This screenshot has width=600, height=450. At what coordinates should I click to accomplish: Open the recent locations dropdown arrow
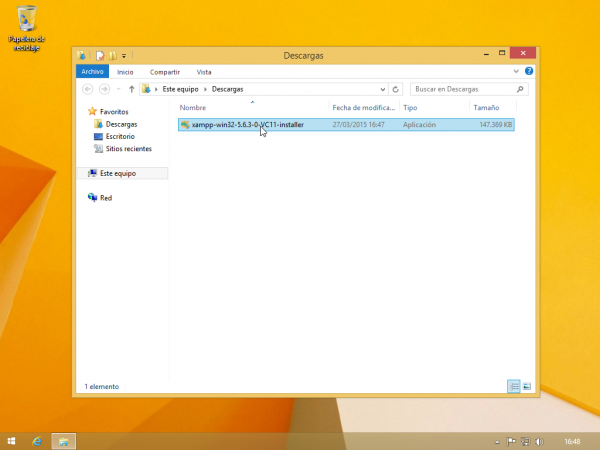[119, 89]
